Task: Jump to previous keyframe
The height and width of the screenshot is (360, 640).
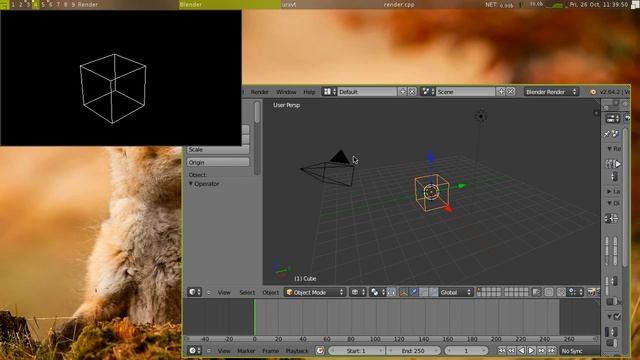Action: click(511, 351)
